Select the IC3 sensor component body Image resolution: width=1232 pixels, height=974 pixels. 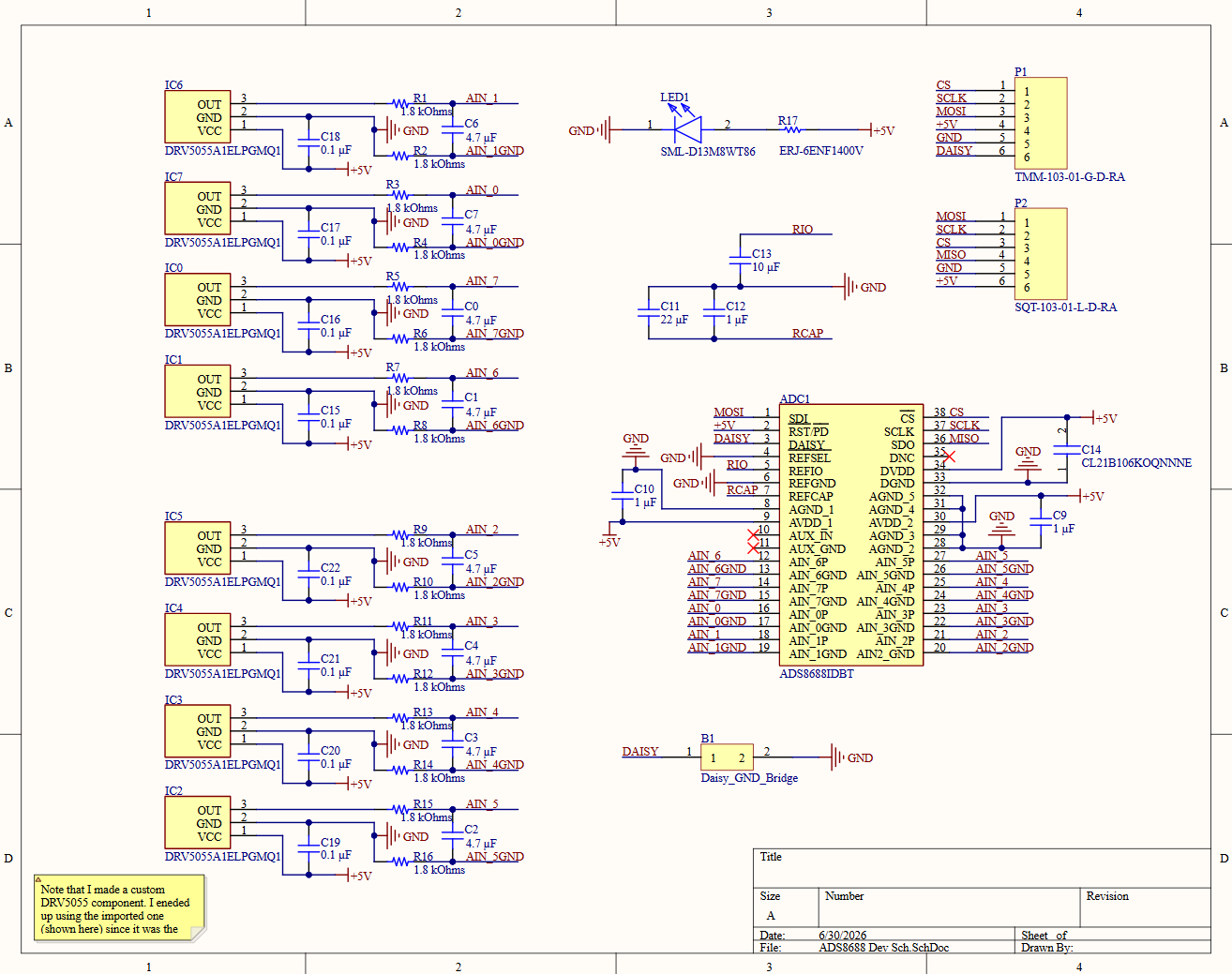pos(198,731)
